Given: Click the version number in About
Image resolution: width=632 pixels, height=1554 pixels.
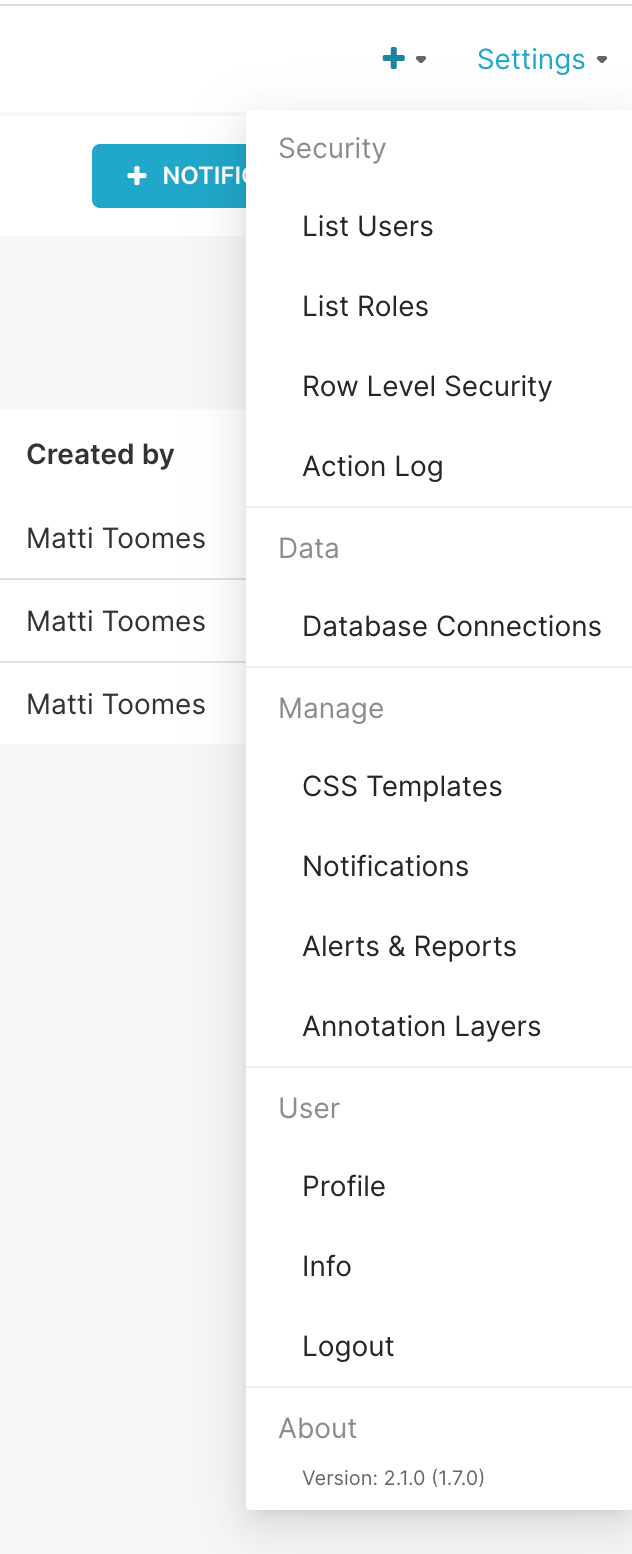Looking at the screenshot, I should tap(393, 1477).
